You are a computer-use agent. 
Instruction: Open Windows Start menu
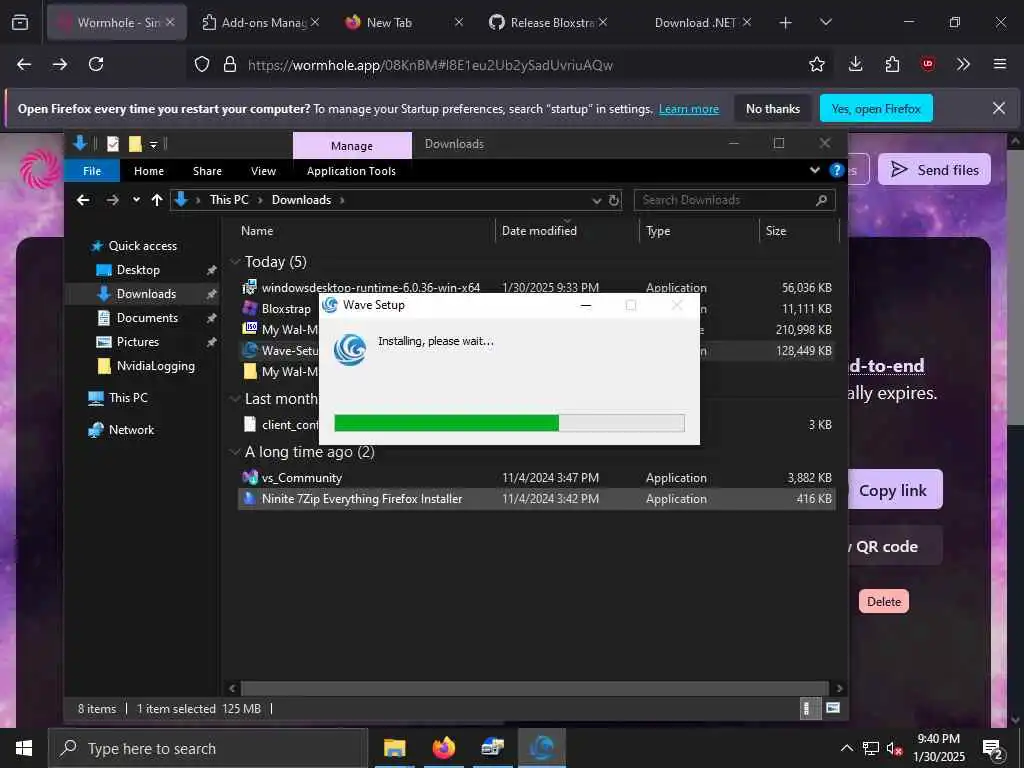(24, 748)
